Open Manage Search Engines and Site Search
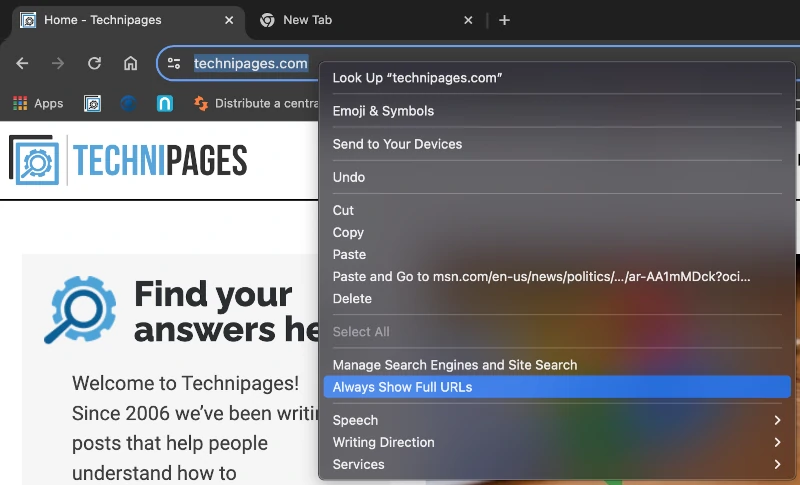Image resolution: width=800 pixels, height=485 pixels. [557, 365]
